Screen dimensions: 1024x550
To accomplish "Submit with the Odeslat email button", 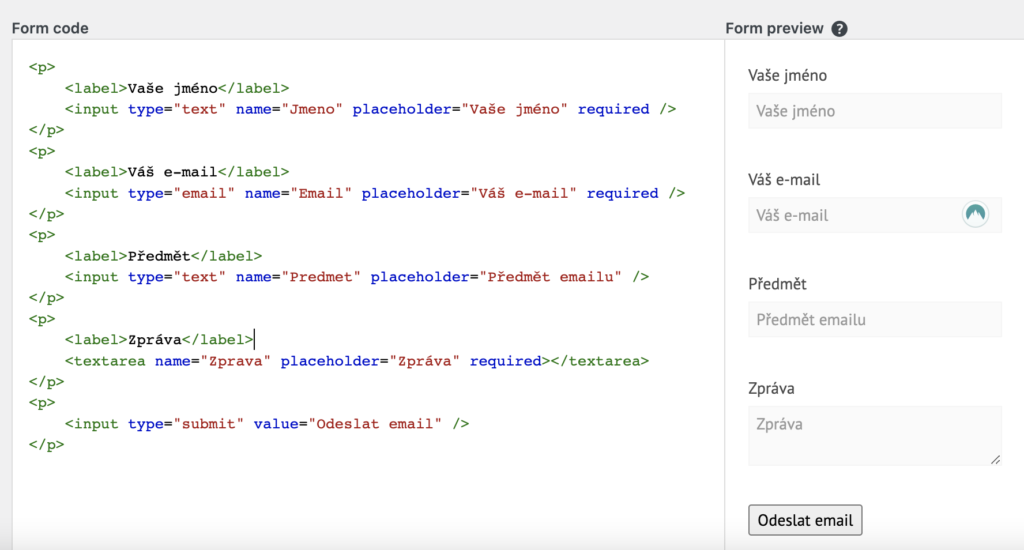I will point(805,520).
